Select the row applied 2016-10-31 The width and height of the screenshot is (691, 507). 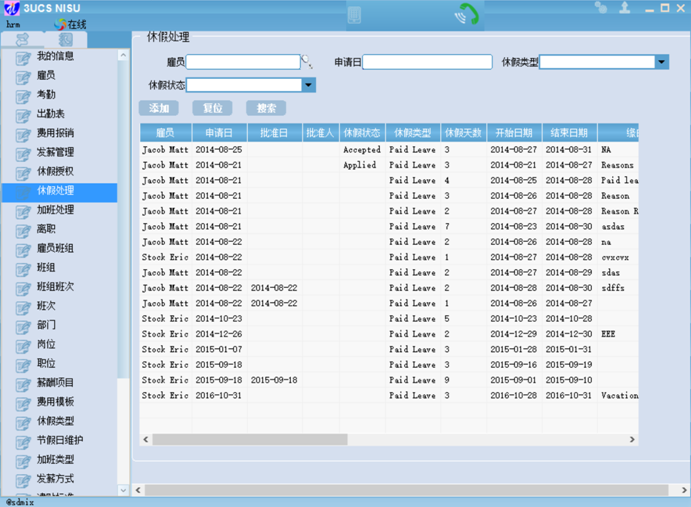click(389, 395)
